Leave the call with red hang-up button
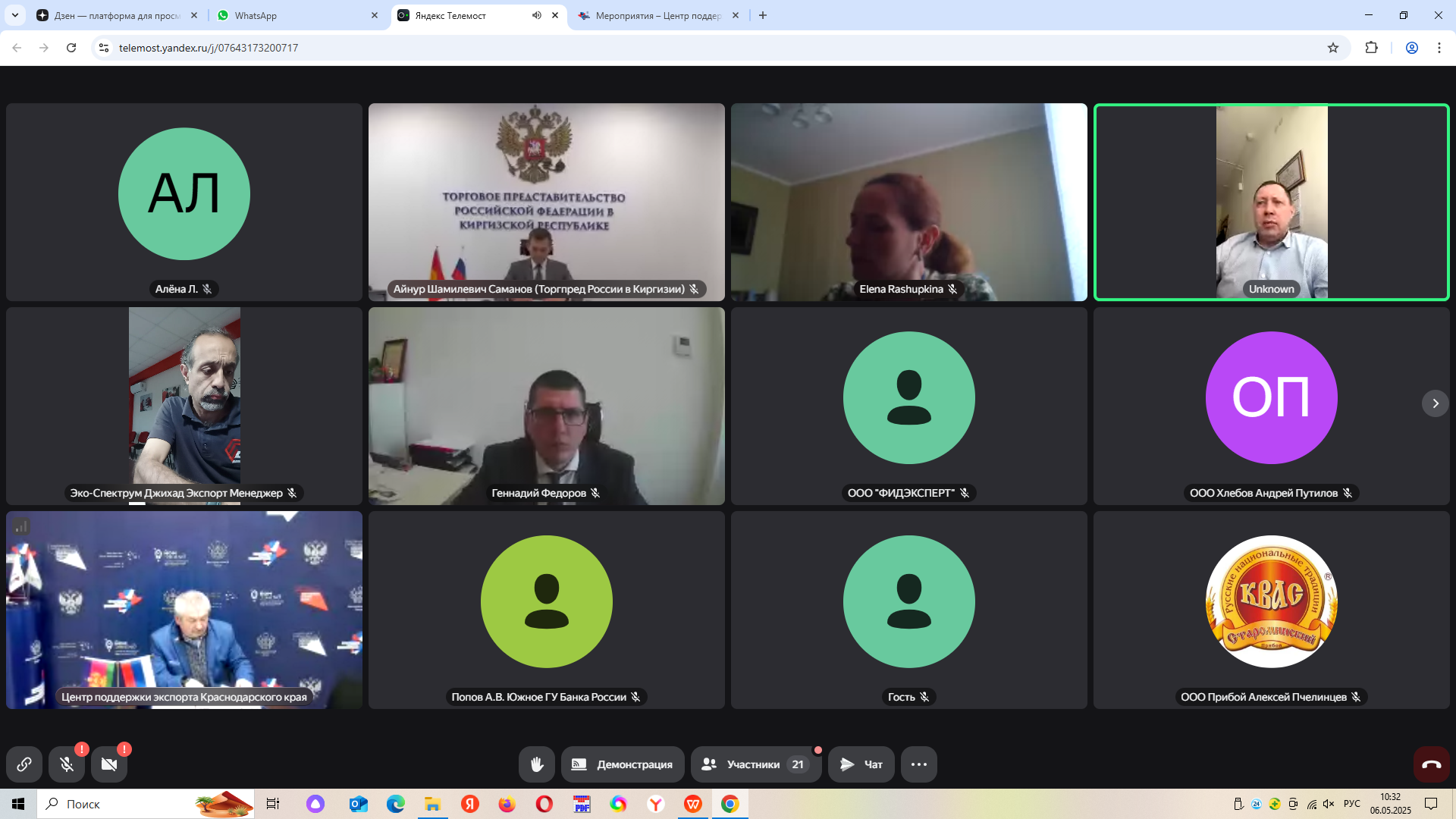This screenshot has height=819, width=1456. (x=1431, y=764)
